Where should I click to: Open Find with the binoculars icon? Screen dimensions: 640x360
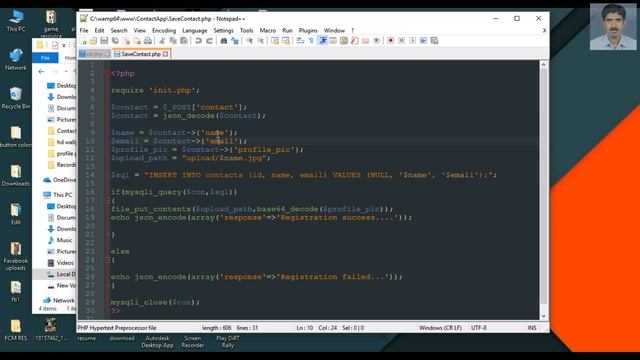coord(224,41)
